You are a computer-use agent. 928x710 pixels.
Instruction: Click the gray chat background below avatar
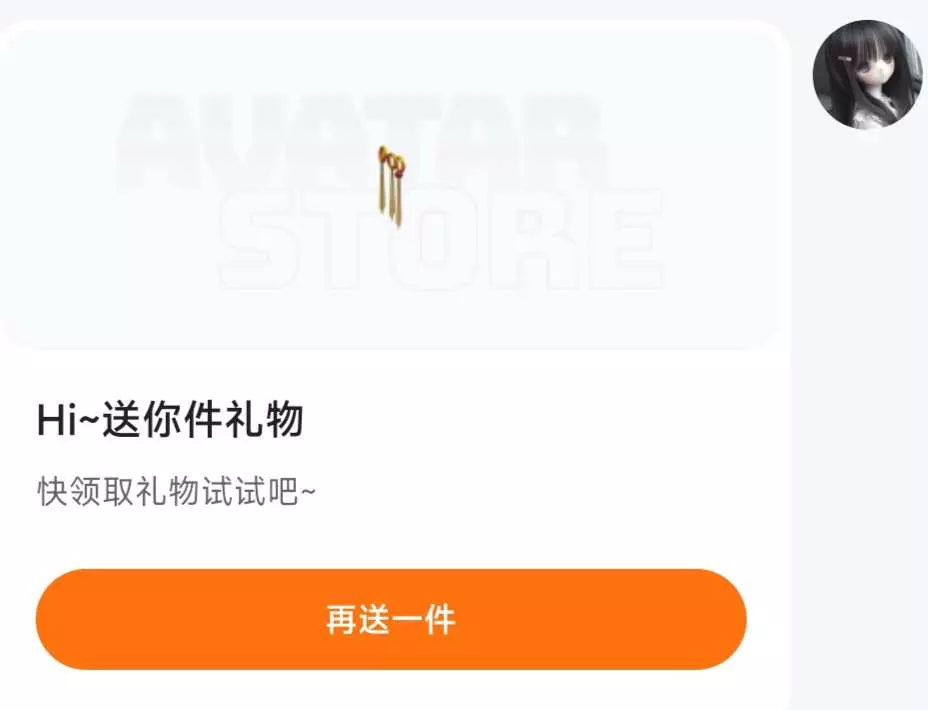(x=859, y=414)
